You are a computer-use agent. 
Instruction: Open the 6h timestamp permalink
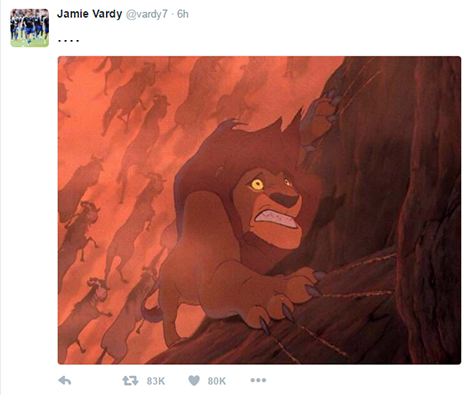183,14
